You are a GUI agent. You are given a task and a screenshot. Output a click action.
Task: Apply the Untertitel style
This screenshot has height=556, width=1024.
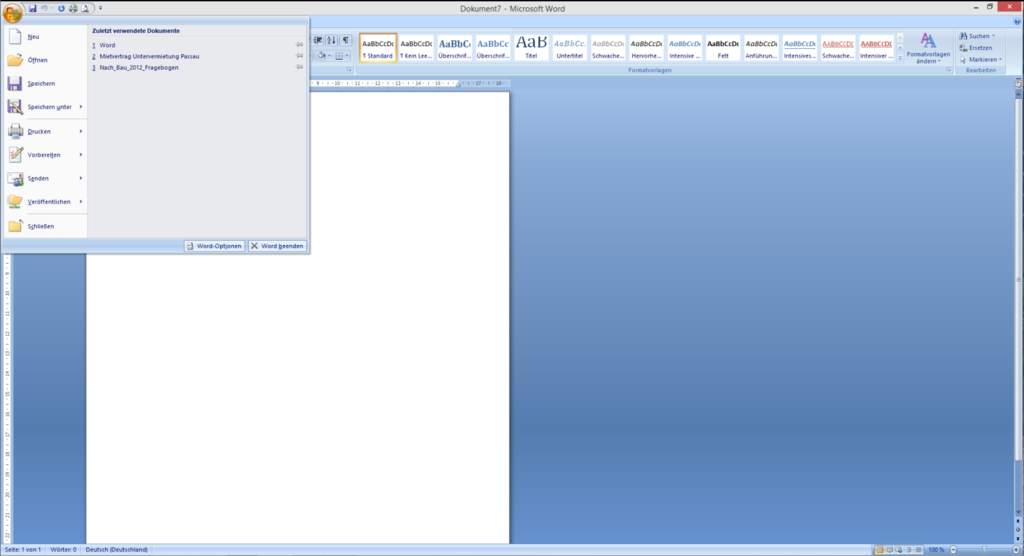pyautogui.click(x=569, y=48)
